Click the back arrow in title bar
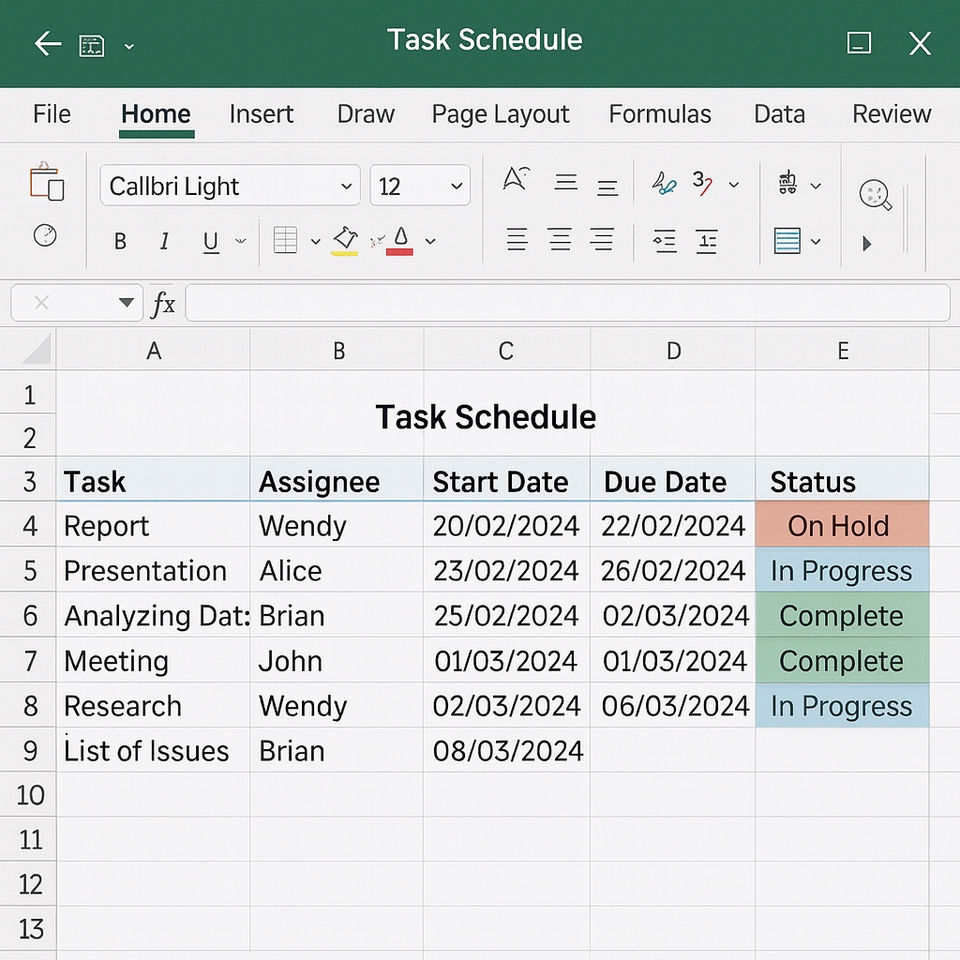Viewport: 960px width, 960px height. click(47, 43)
